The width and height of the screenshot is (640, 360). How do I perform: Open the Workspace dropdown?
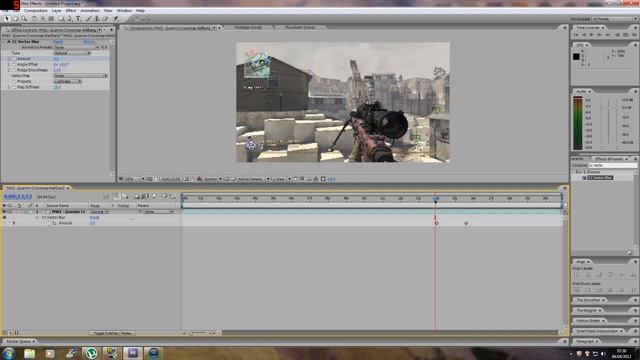[614, 19]
